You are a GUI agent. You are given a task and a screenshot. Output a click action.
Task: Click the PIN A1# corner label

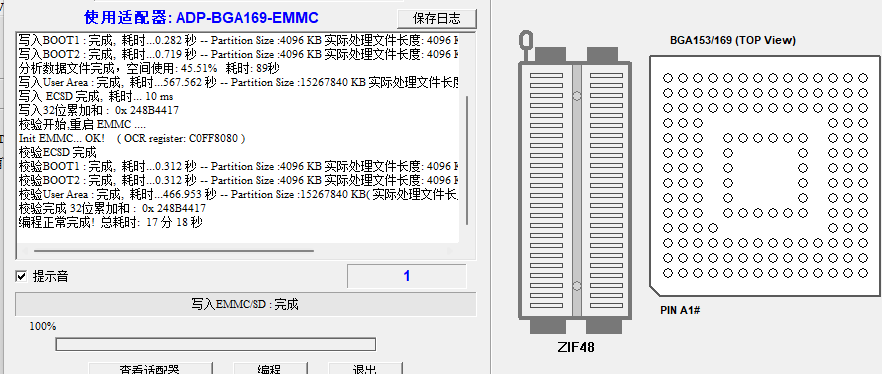tap(680, 310)
